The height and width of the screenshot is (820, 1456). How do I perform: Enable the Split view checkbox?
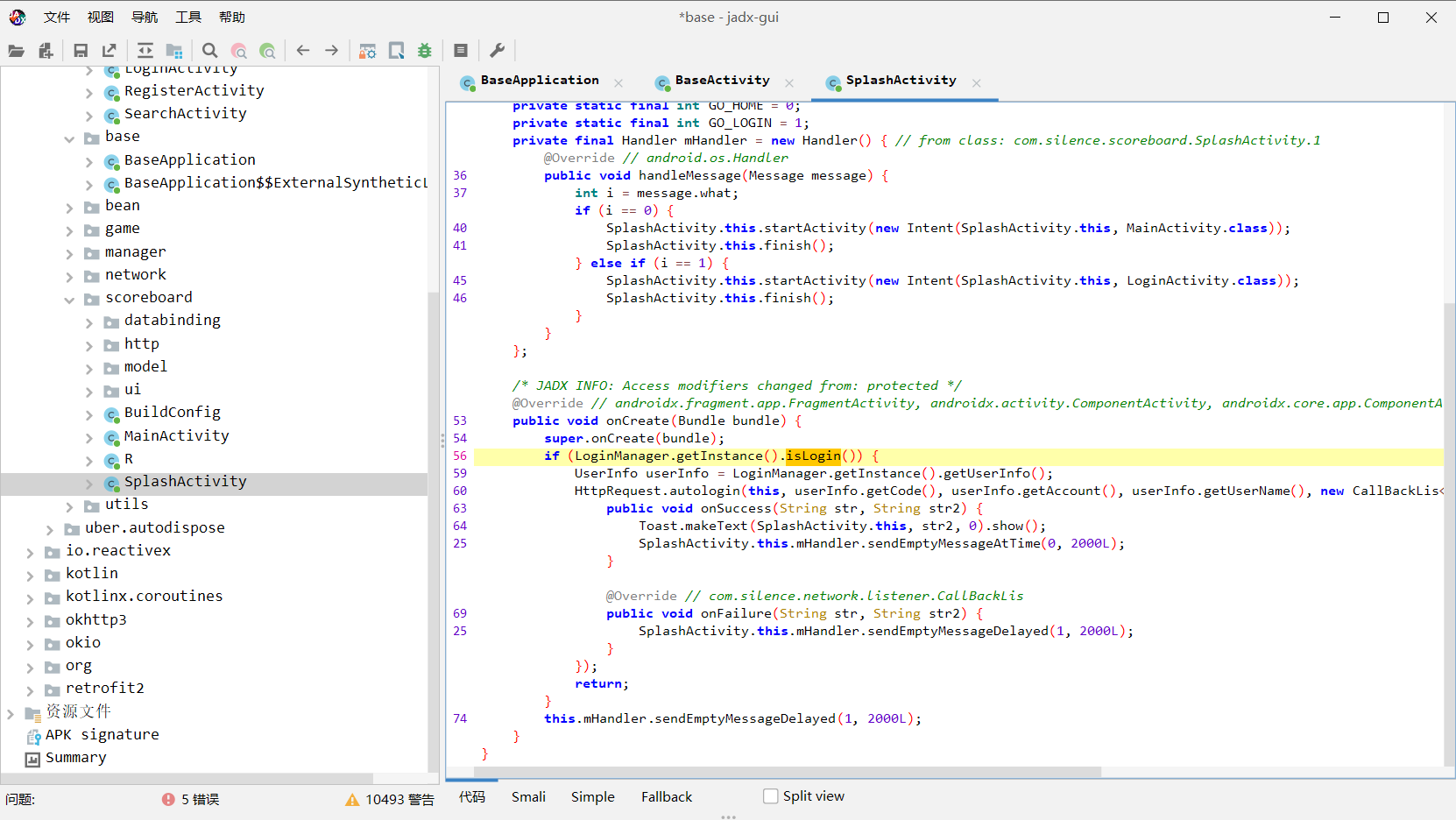(771, 796)
